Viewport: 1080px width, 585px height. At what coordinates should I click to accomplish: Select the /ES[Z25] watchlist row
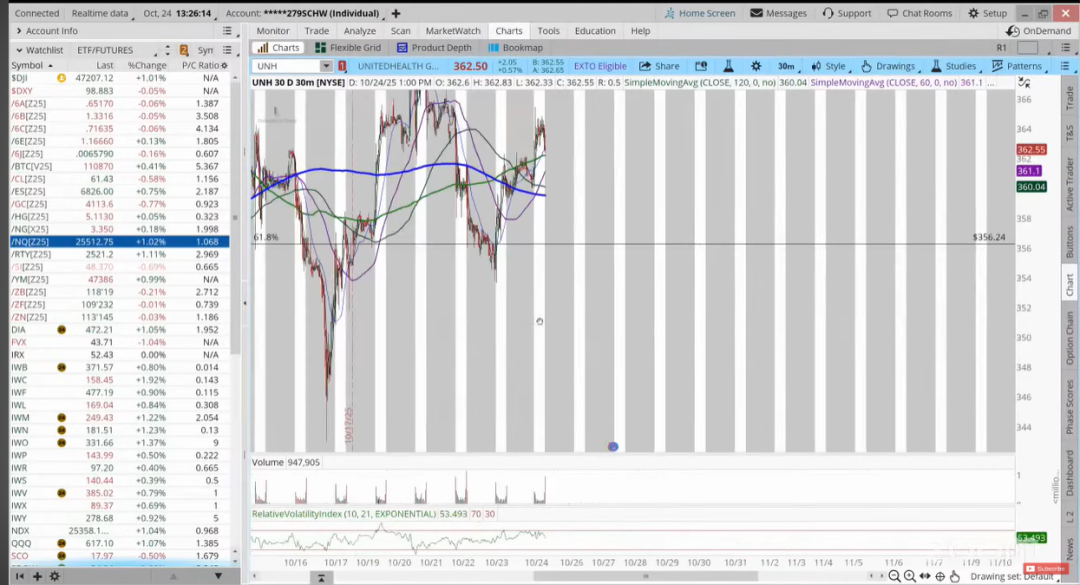119,192
